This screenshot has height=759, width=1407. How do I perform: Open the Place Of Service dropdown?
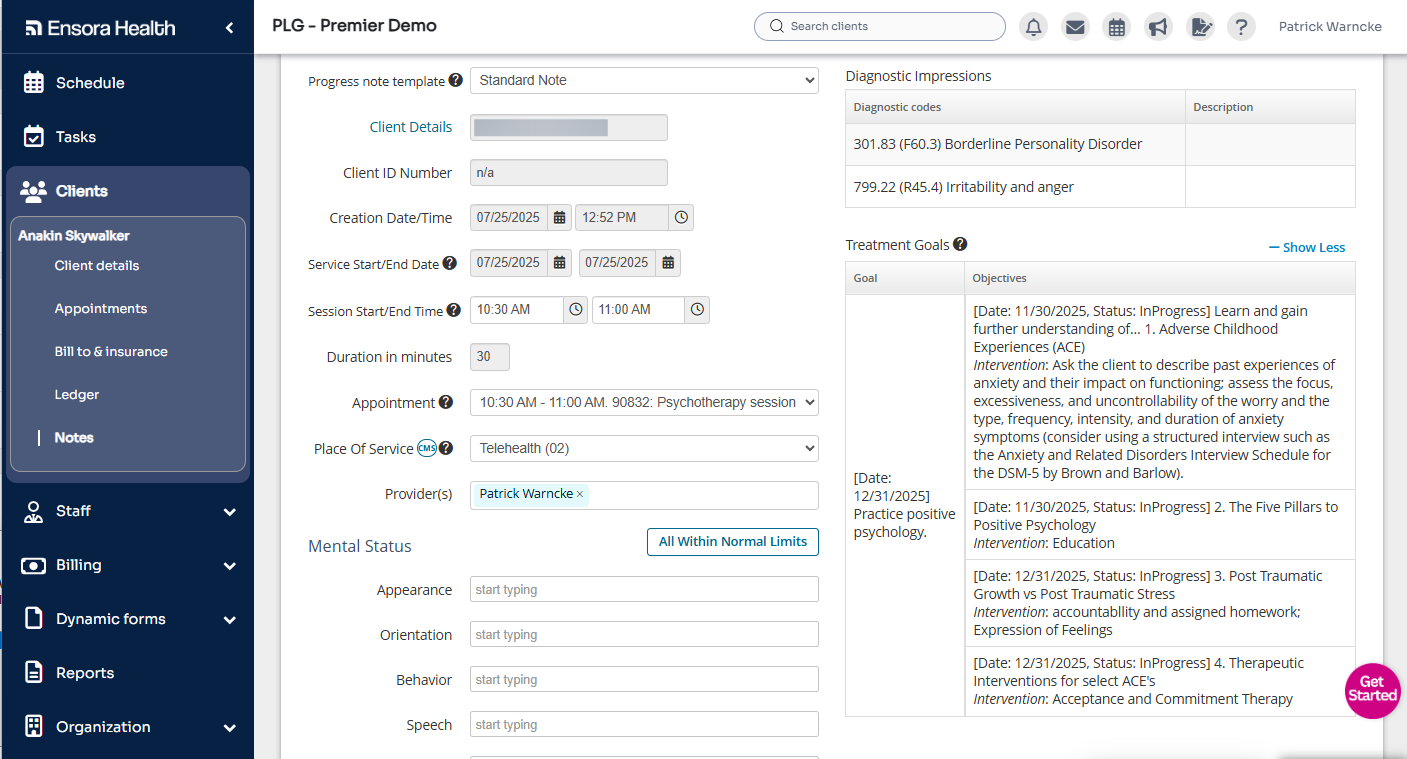click(644, 448)
